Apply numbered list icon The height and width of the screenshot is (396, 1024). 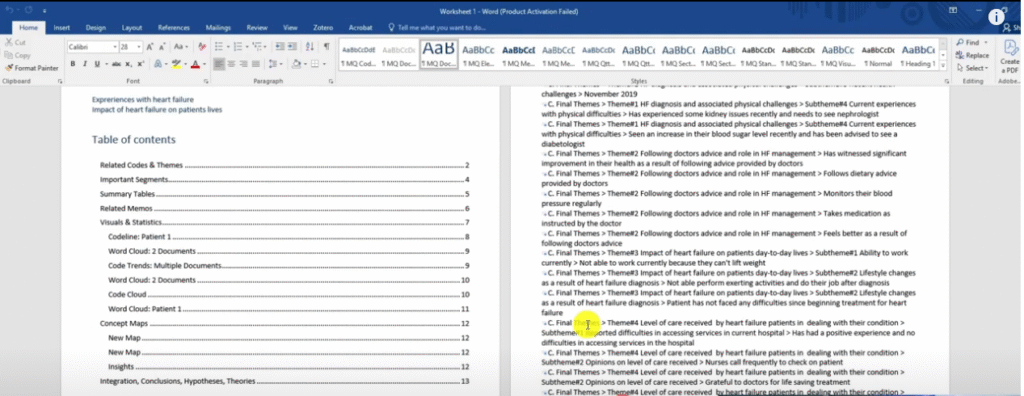[x=238, y=47]
